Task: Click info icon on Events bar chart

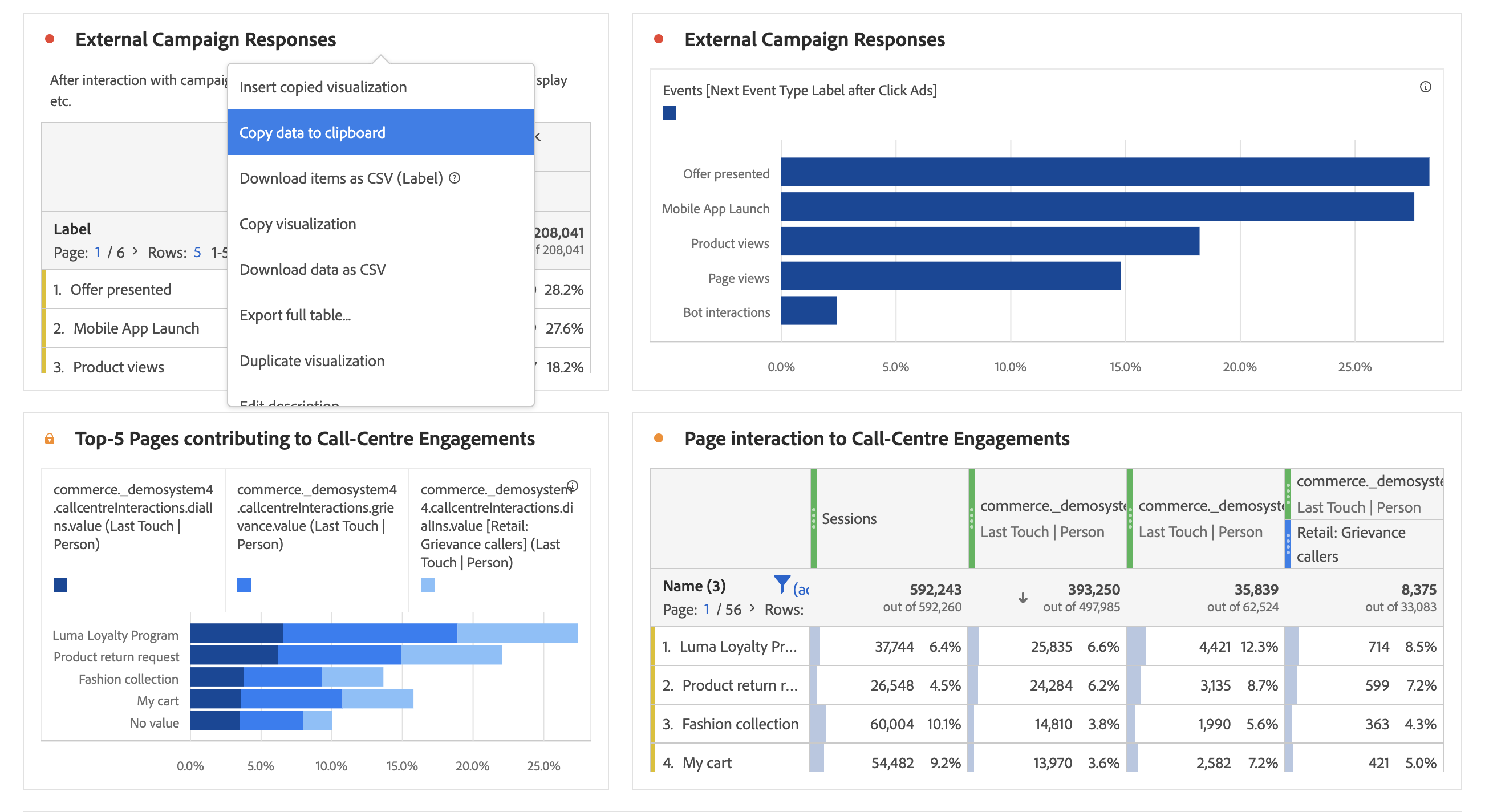Action: point(1425,87)
